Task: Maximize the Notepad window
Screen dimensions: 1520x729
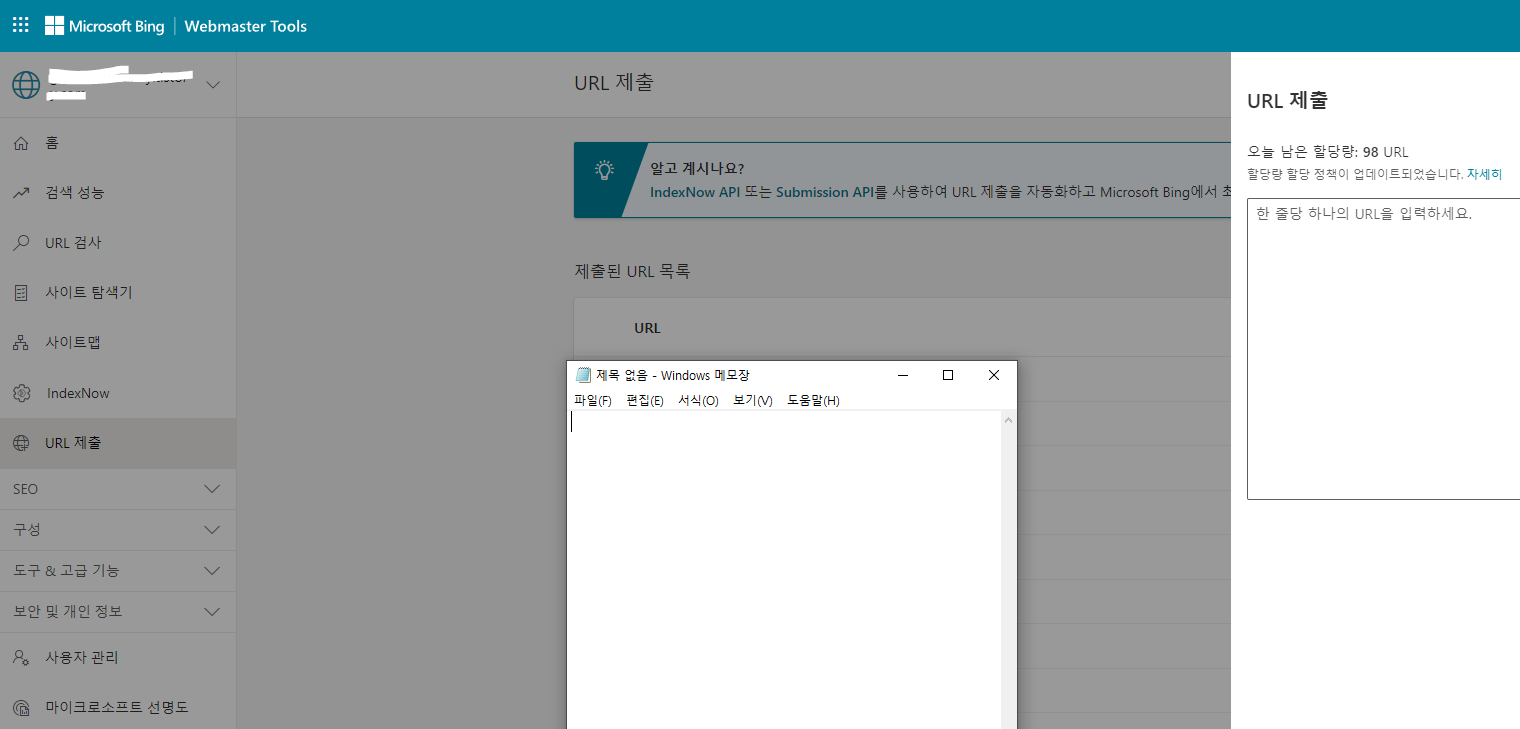Action: tap(948, 375)
